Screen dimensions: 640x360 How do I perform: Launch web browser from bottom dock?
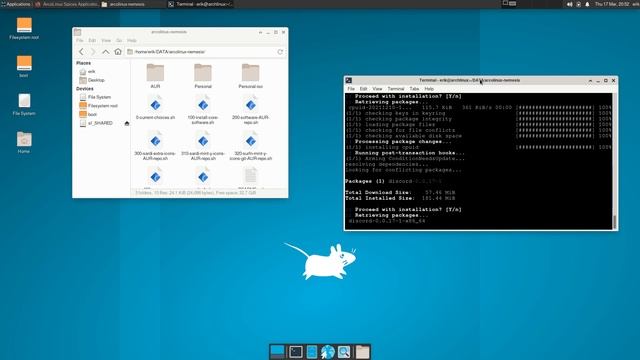point(327,351)
